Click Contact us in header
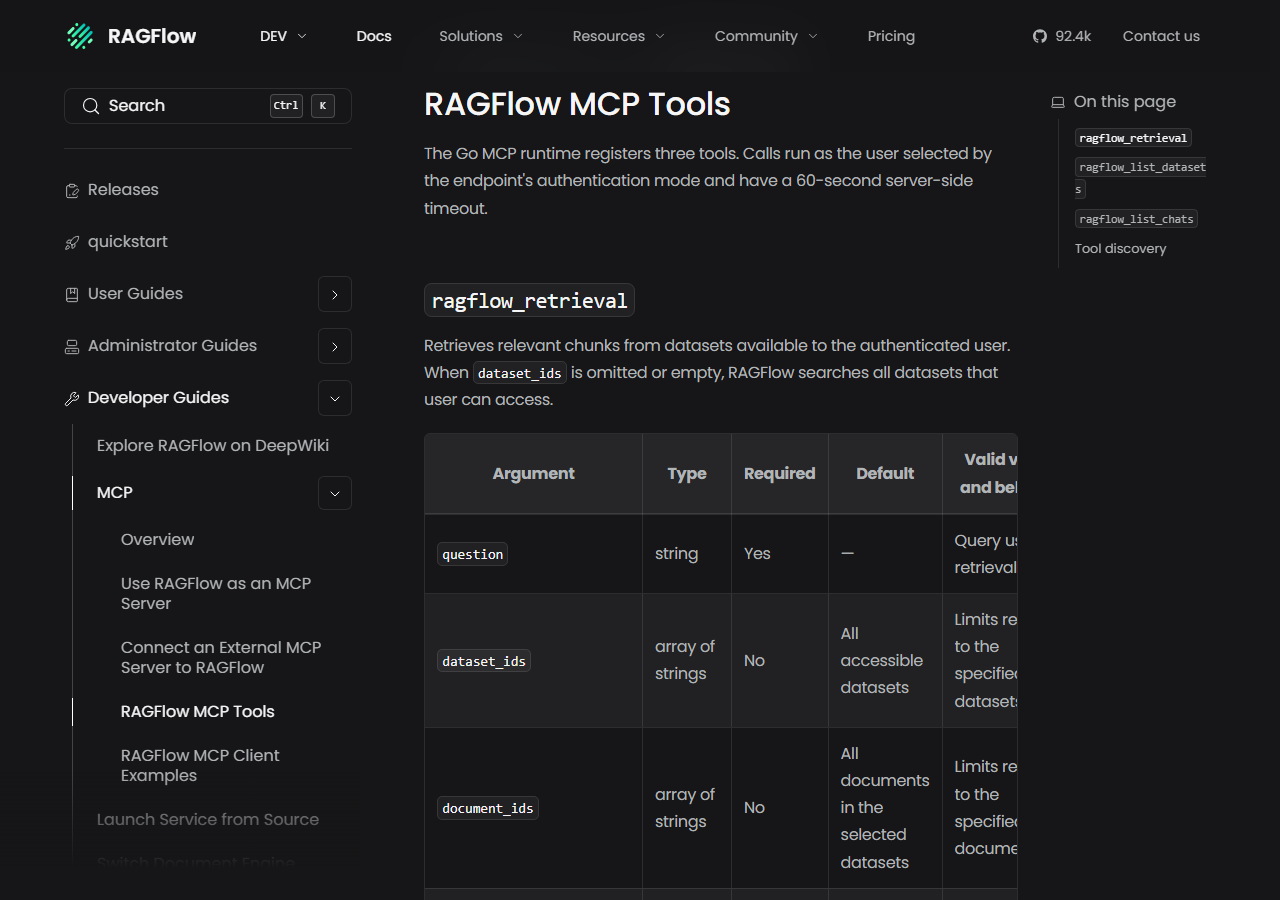The image size is (1280, 900). 1161,36
